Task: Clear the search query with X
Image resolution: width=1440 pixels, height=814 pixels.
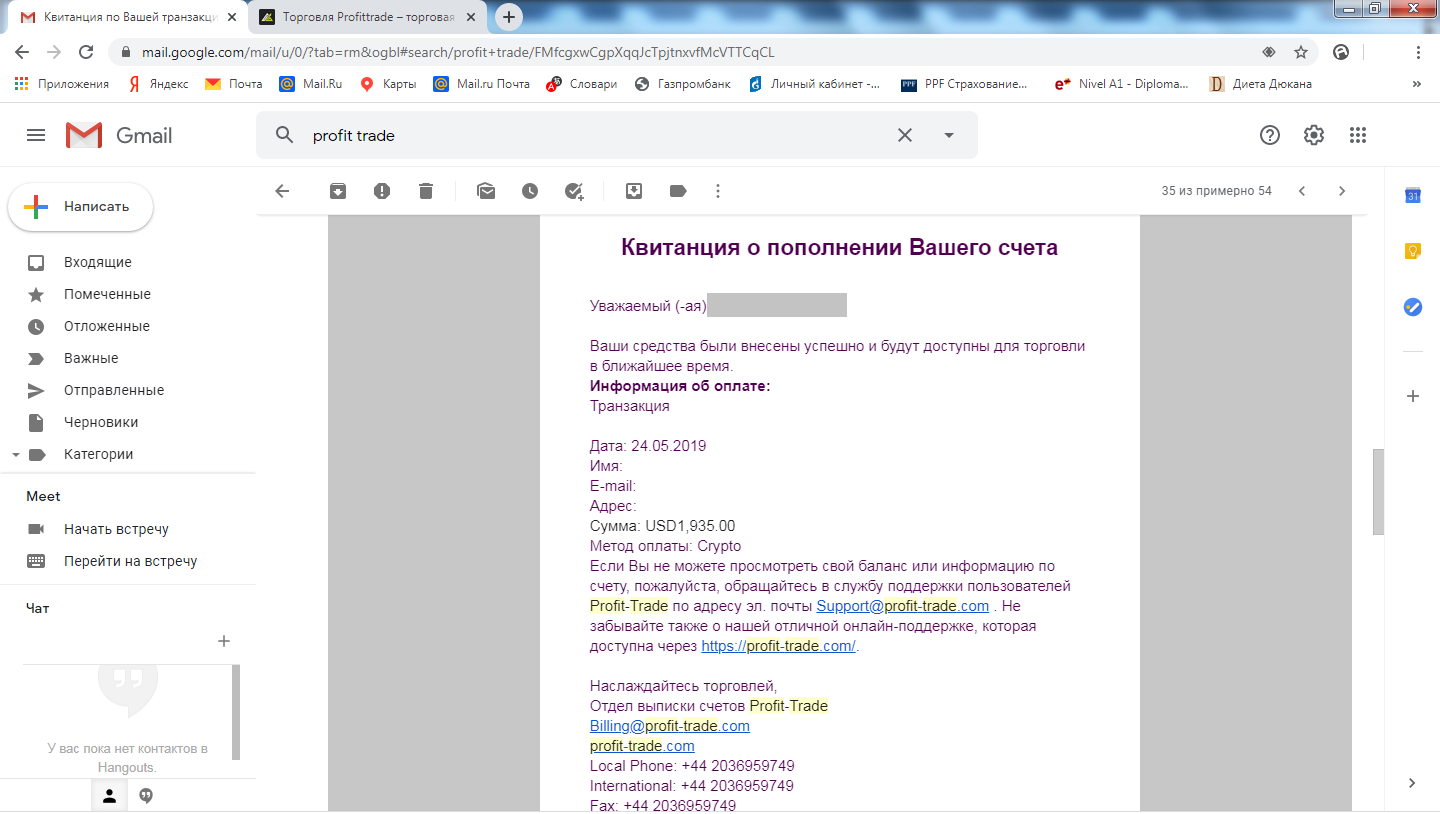Action: pos(905,135)
